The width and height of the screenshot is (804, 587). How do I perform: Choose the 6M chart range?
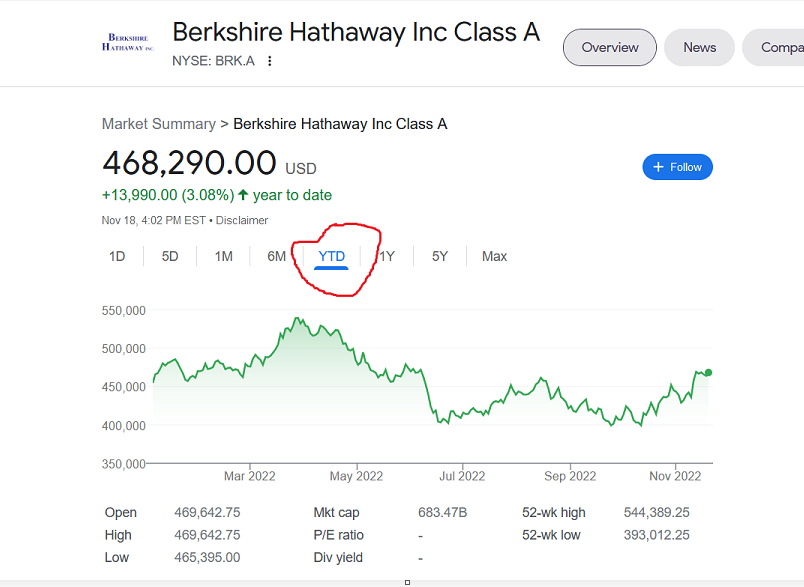[x=277, y=256]
